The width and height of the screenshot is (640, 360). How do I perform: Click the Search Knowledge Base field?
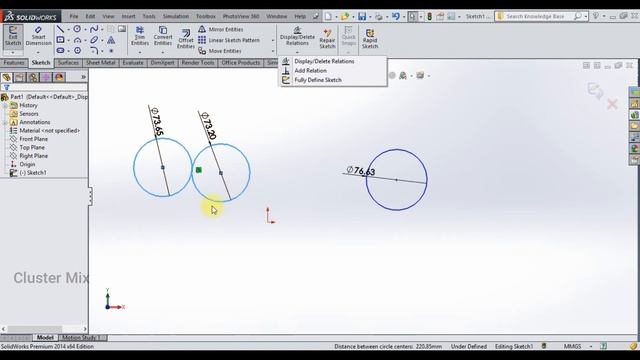[x=541, y=16]
